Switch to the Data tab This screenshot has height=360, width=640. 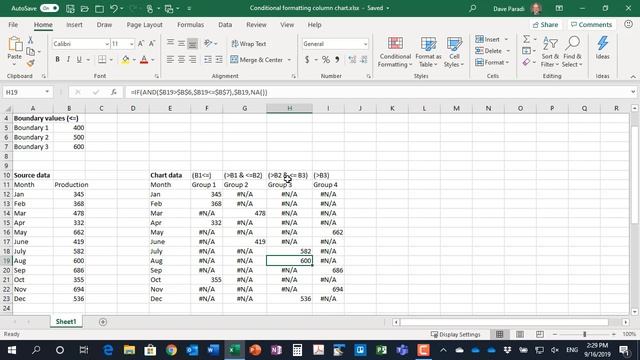tap(225, 25)
